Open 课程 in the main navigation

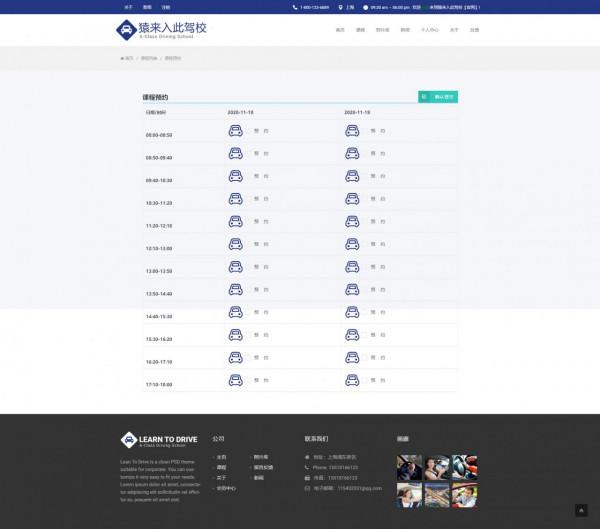(360, 30)
